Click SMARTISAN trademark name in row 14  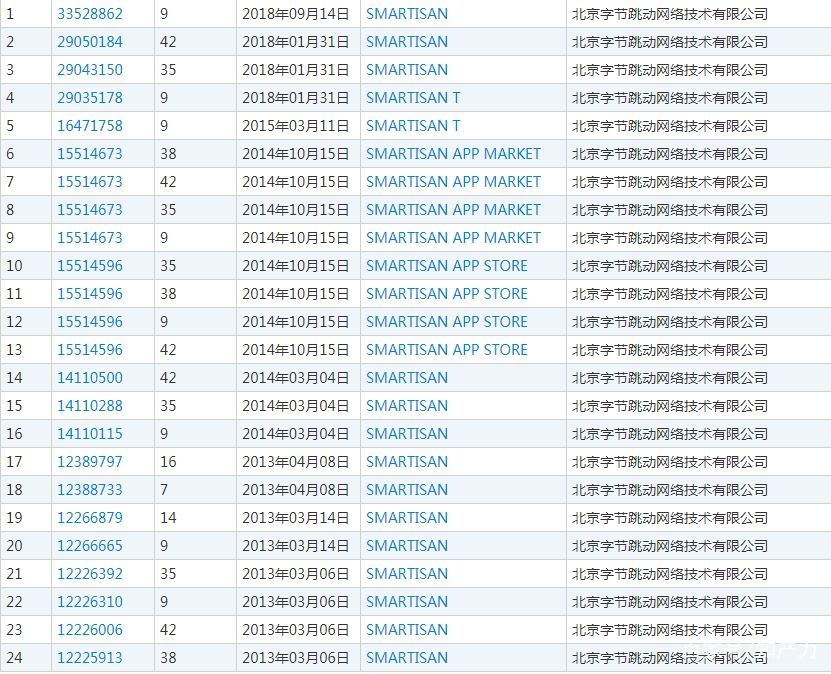407,378
